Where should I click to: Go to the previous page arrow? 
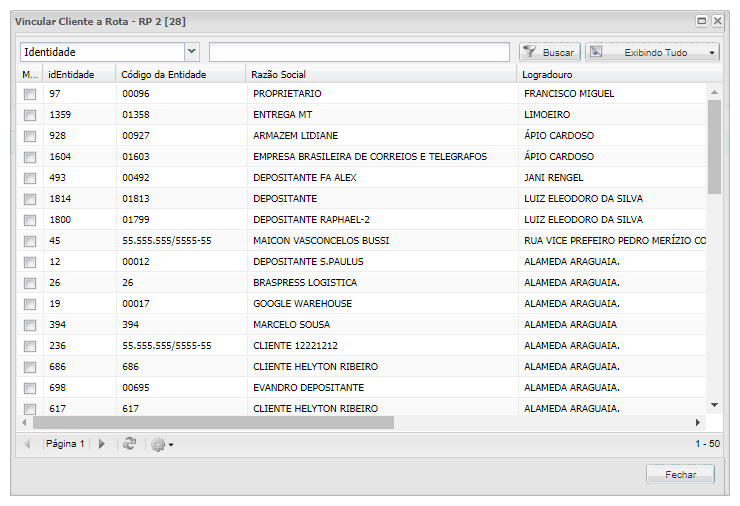[x=27, y=444]
